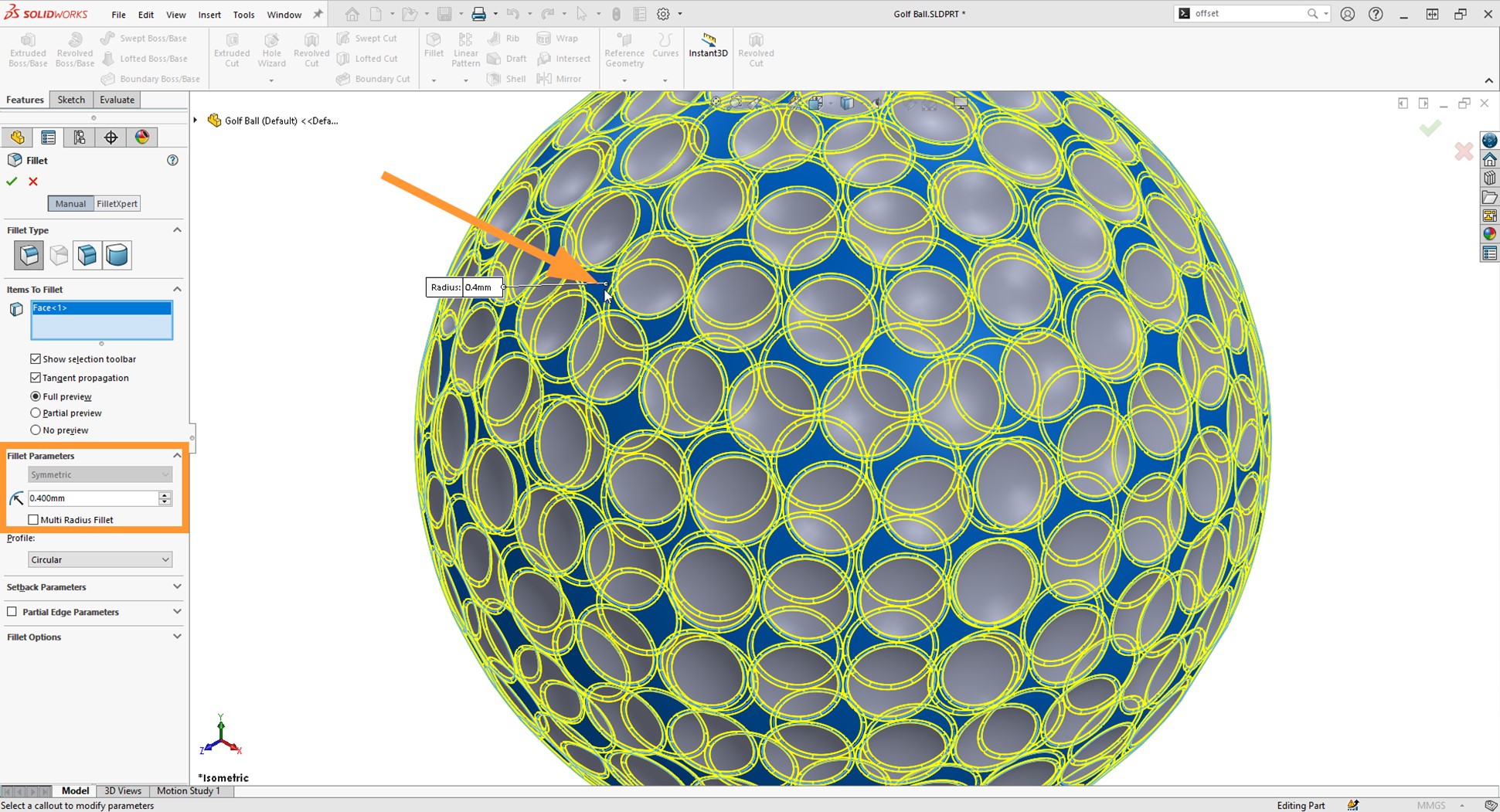Select the Extruded Boss/Base tool

point(28,49)
